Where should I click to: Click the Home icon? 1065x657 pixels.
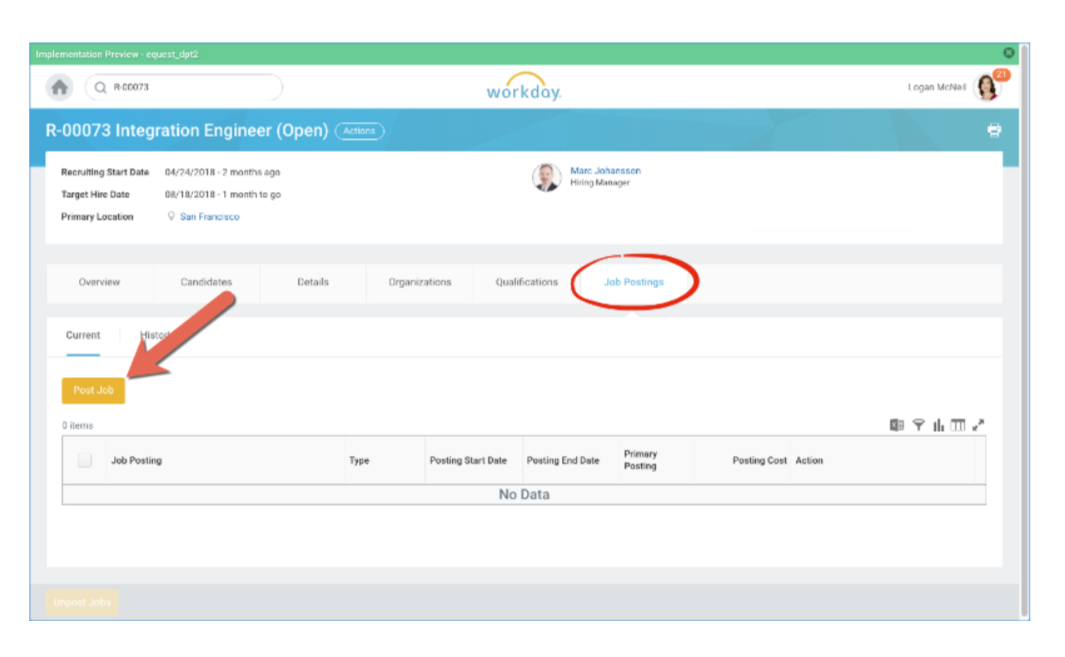pos(59,87)
